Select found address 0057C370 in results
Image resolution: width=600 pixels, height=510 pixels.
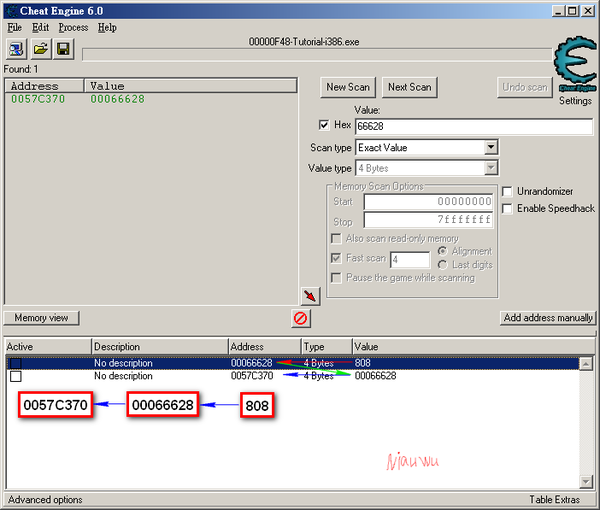[38, 99]
